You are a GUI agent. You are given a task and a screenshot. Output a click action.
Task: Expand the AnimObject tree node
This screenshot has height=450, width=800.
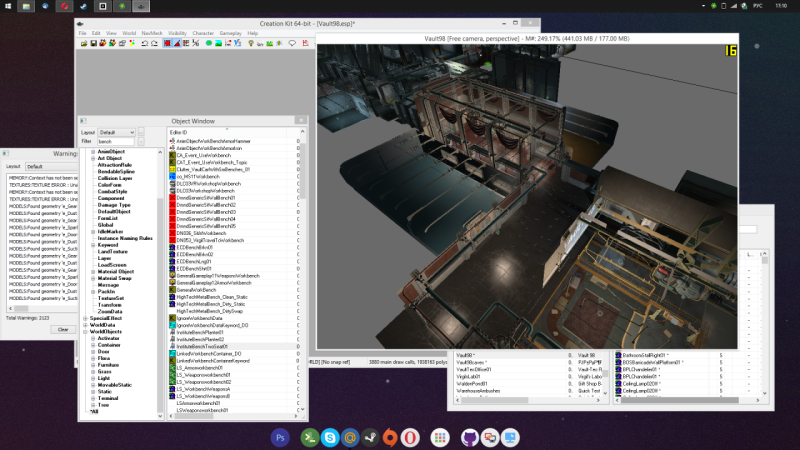tap(93, 152)
